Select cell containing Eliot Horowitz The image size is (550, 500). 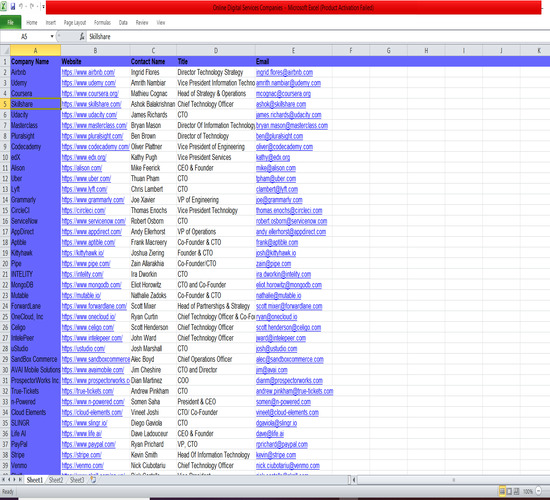[x=153, y=285]
